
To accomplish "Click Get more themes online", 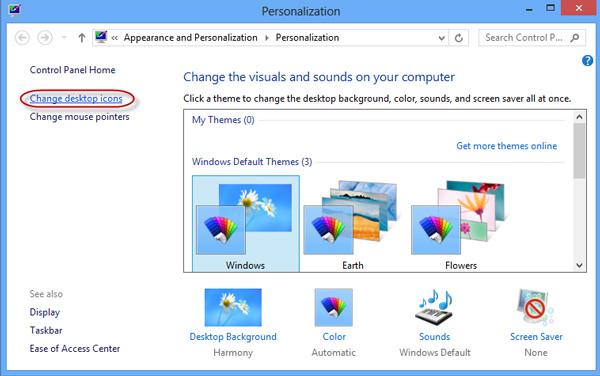I will point(507,146).
